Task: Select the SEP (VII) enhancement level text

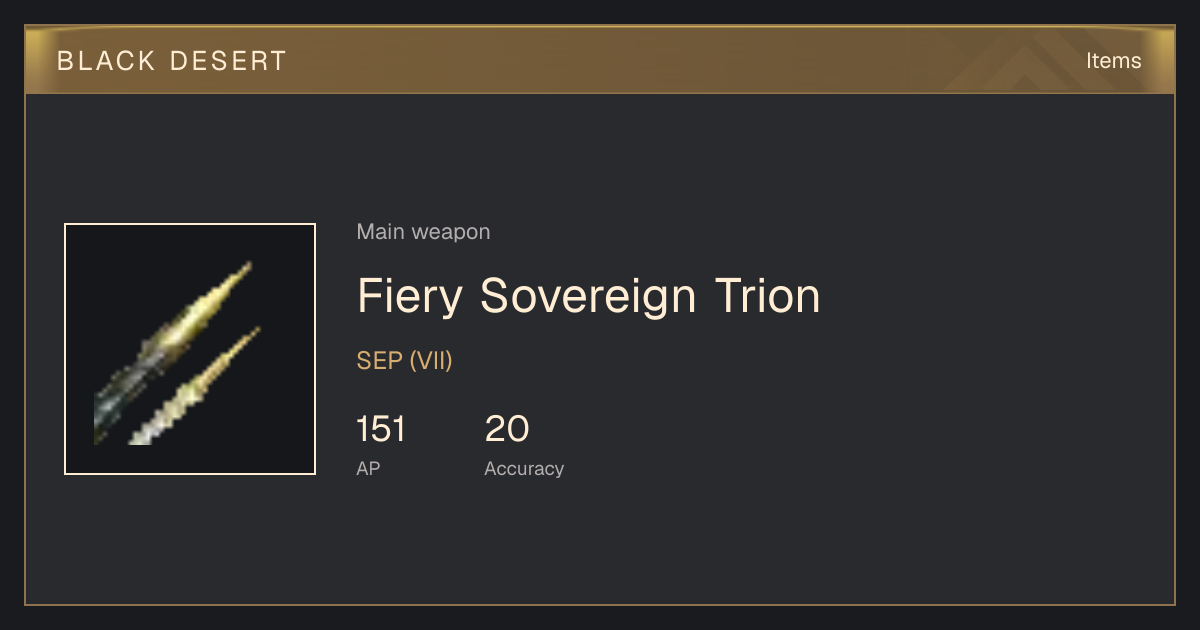Action: coord(404,361)
